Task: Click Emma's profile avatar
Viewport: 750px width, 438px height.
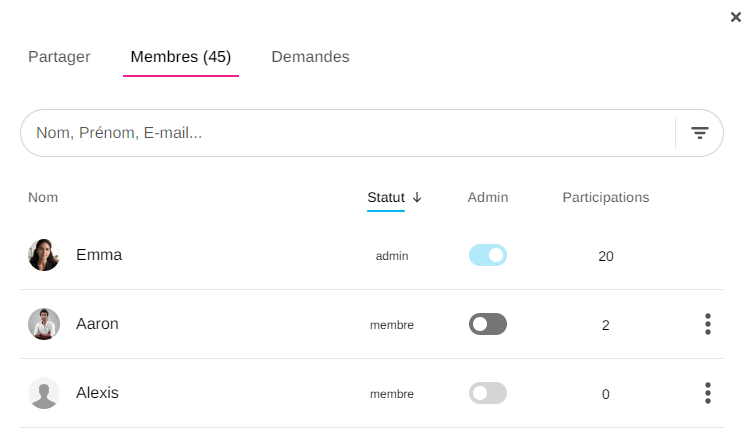Action: (44, 255)
